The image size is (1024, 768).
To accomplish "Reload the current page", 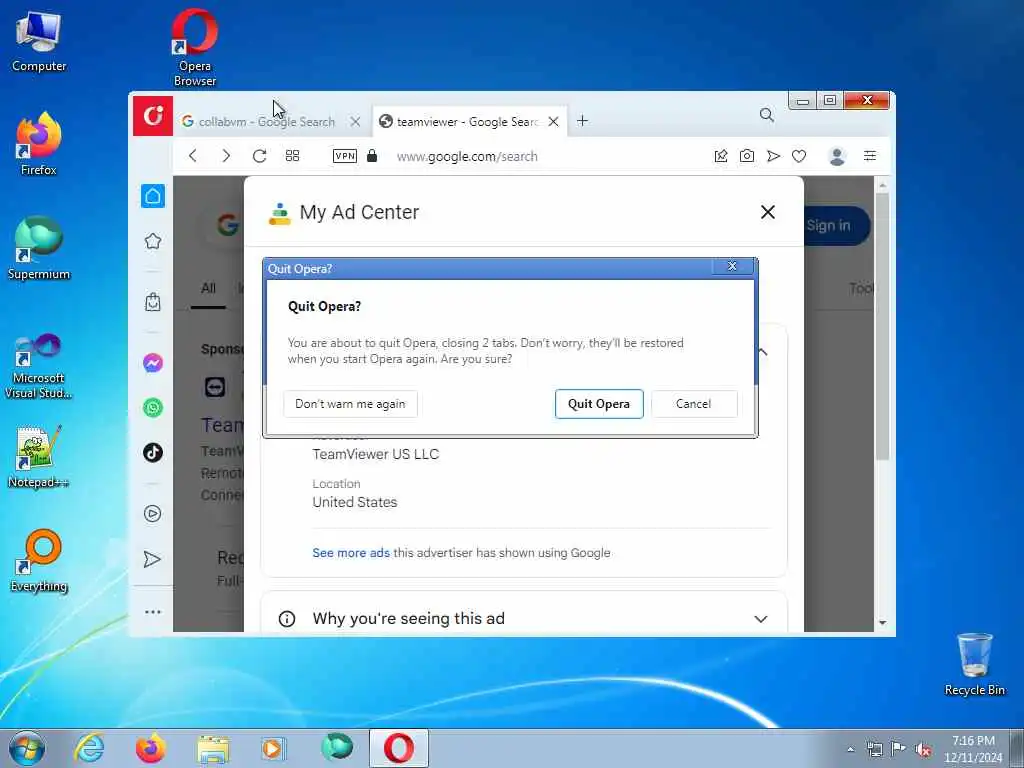I will tap(259, 155).
